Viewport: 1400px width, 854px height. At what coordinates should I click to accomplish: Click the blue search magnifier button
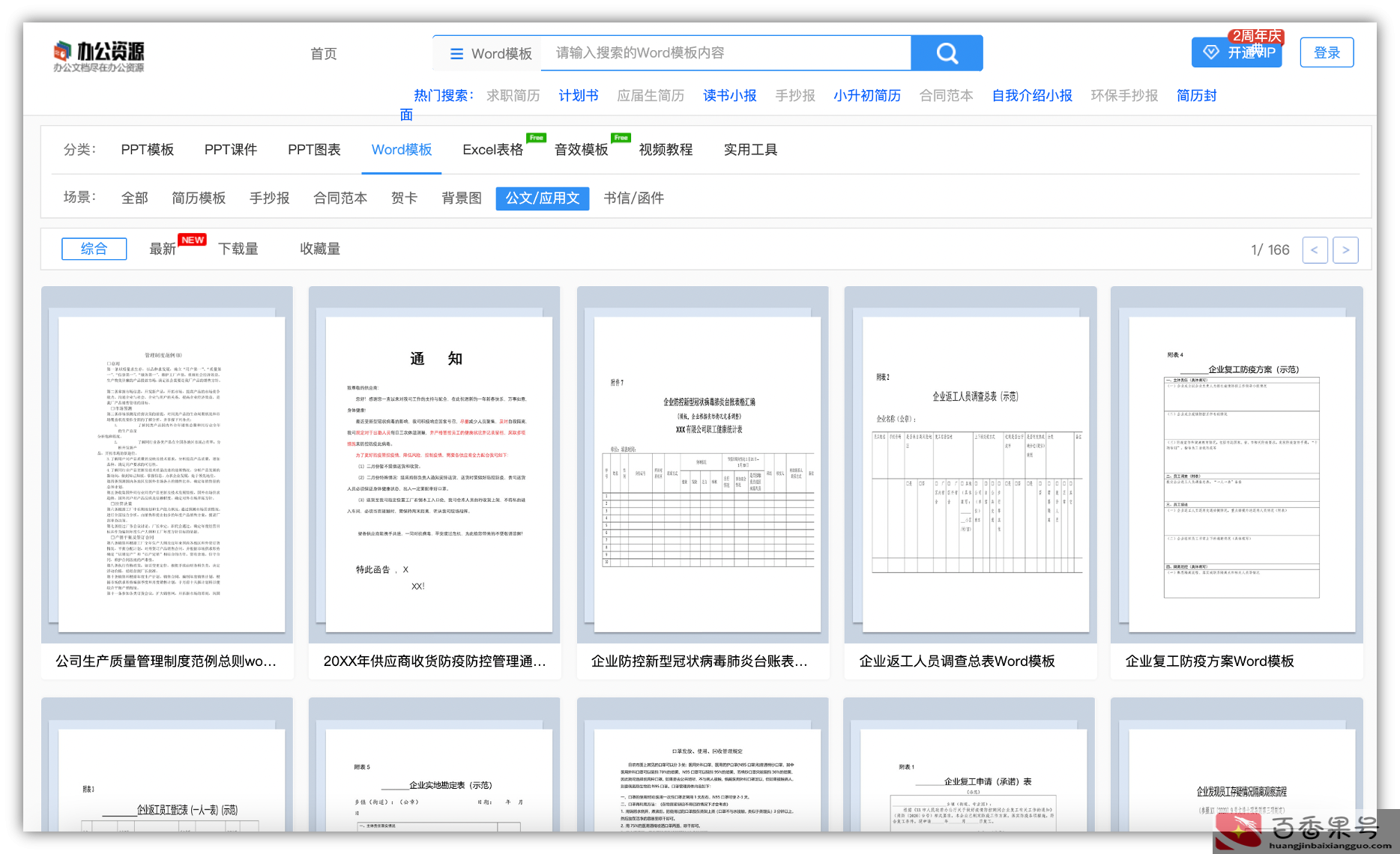tap(947, 53)
